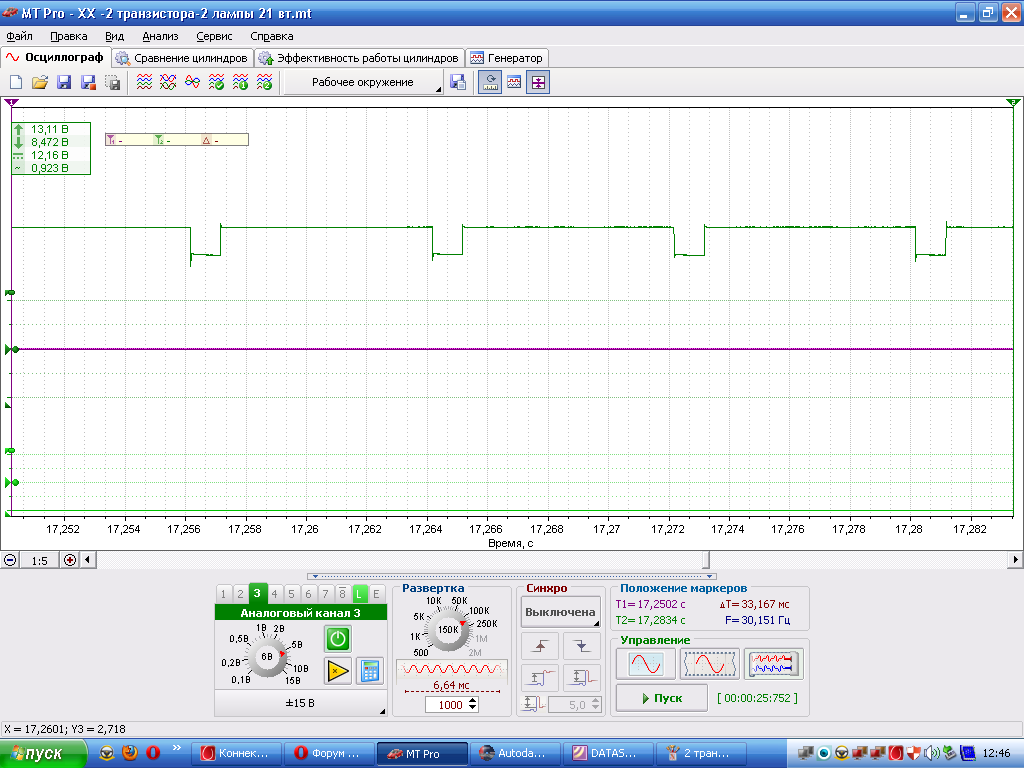The width and height of the screenshot is (1024, 768).
Task: Select falling-edge trigger button
Action: point(581,647)
